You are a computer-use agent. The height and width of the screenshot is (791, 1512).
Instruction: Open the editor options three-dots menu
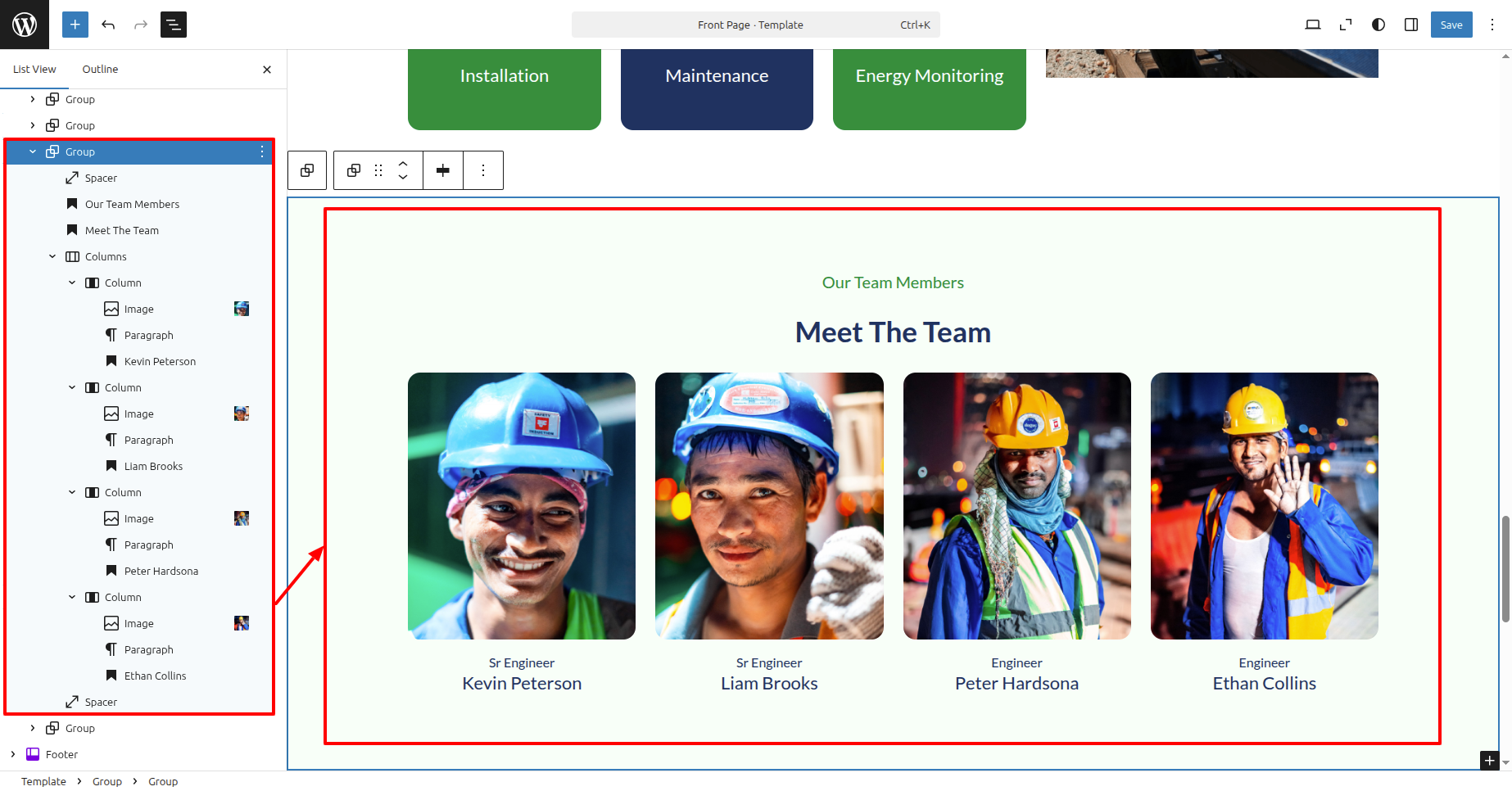(1492, 25)
